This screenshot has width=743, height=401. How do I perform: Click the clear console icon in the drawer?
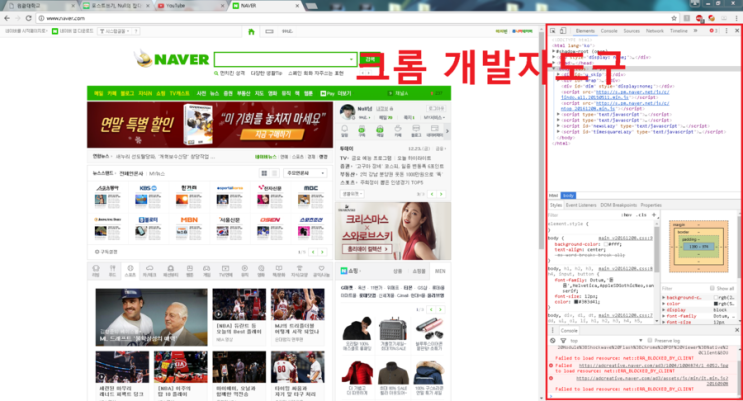(x=553, y=340)
